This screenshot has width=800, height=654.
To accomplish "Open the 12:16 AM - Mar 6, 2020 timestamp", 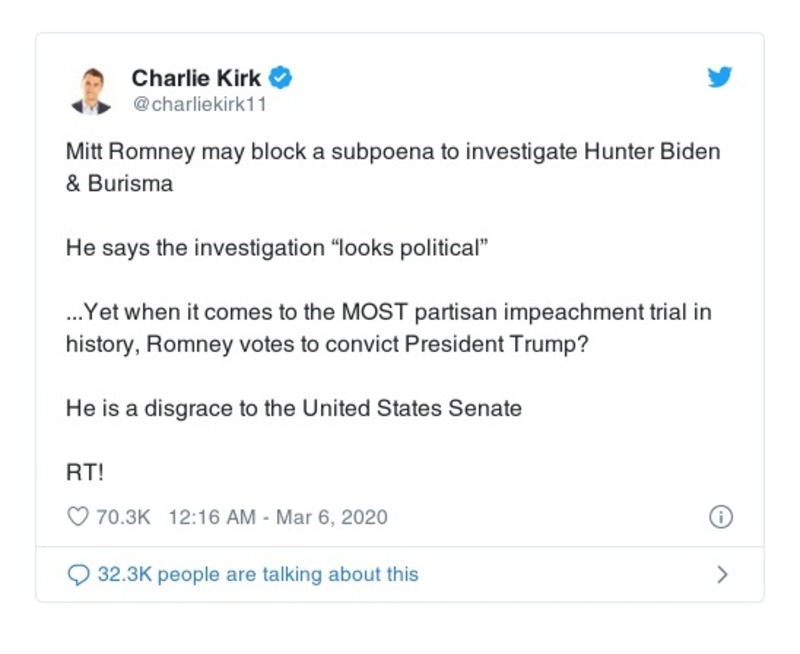I will click(x=278, y=517).
